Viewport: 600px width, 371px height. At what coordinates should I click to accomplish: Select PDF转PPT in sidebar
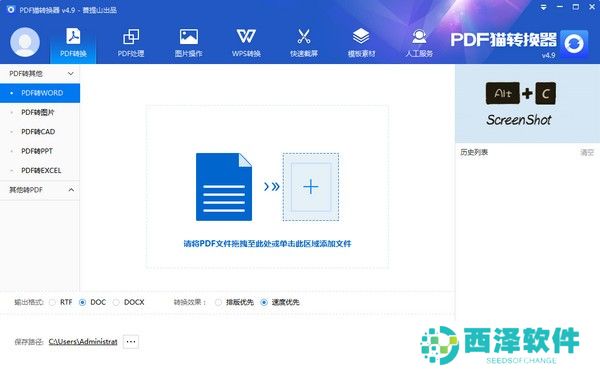pos(40,151)
